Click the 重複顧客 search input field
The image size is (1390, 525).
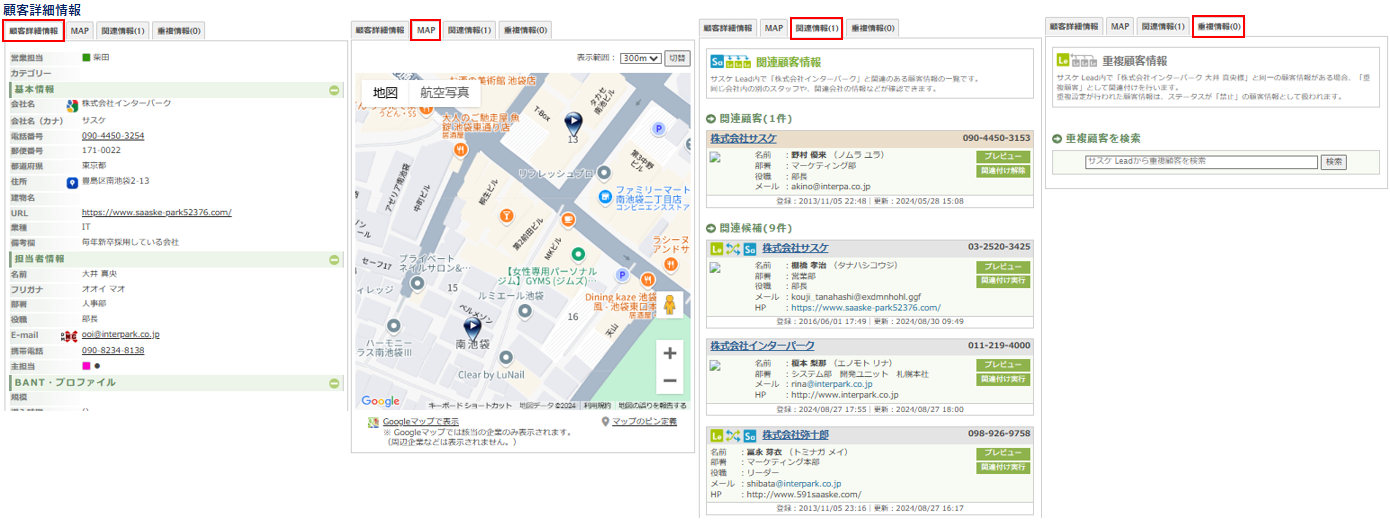[1201, 161]
